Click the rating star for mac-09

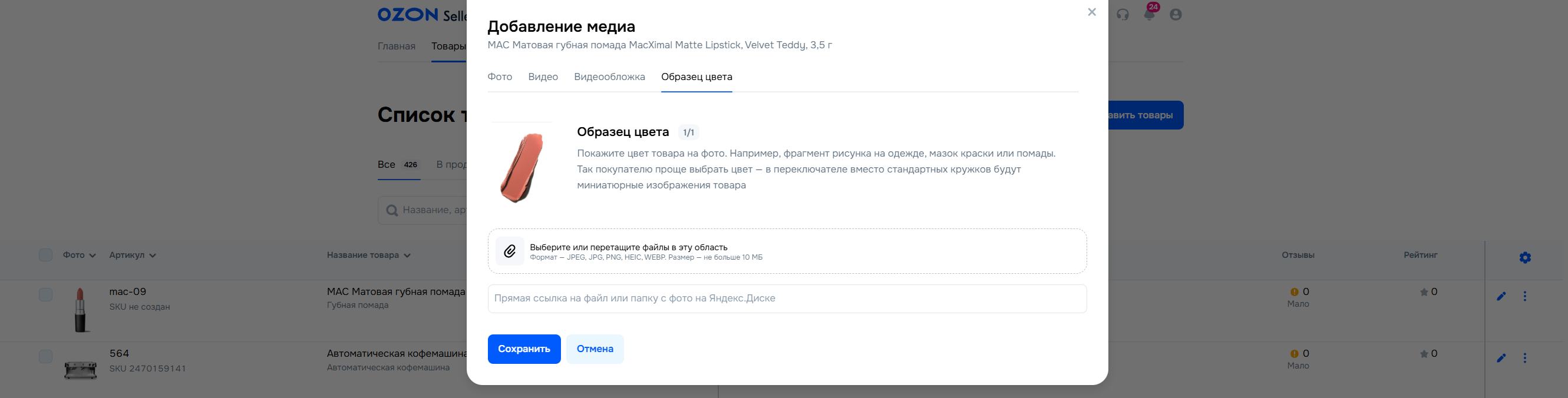tap(1424, 292)
